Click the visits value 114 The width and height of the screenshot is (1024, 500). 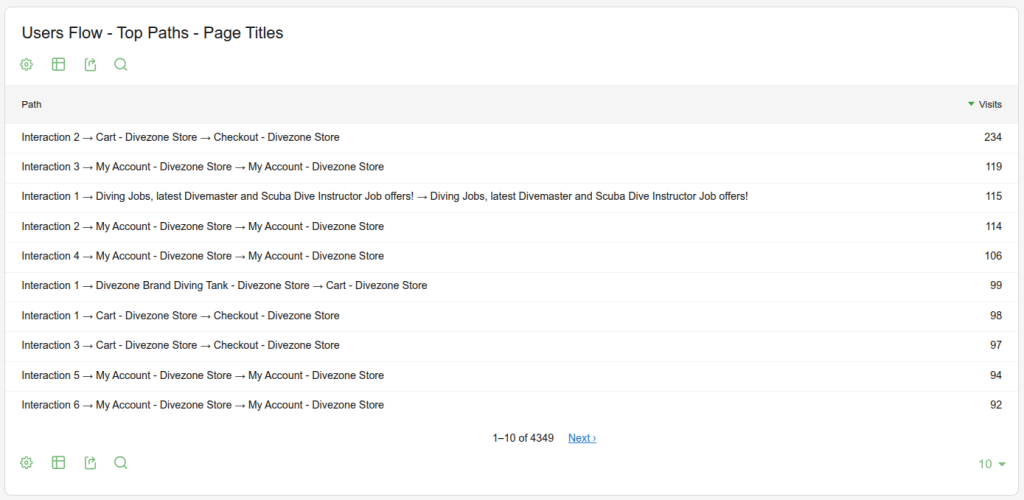tap(993, 227)
